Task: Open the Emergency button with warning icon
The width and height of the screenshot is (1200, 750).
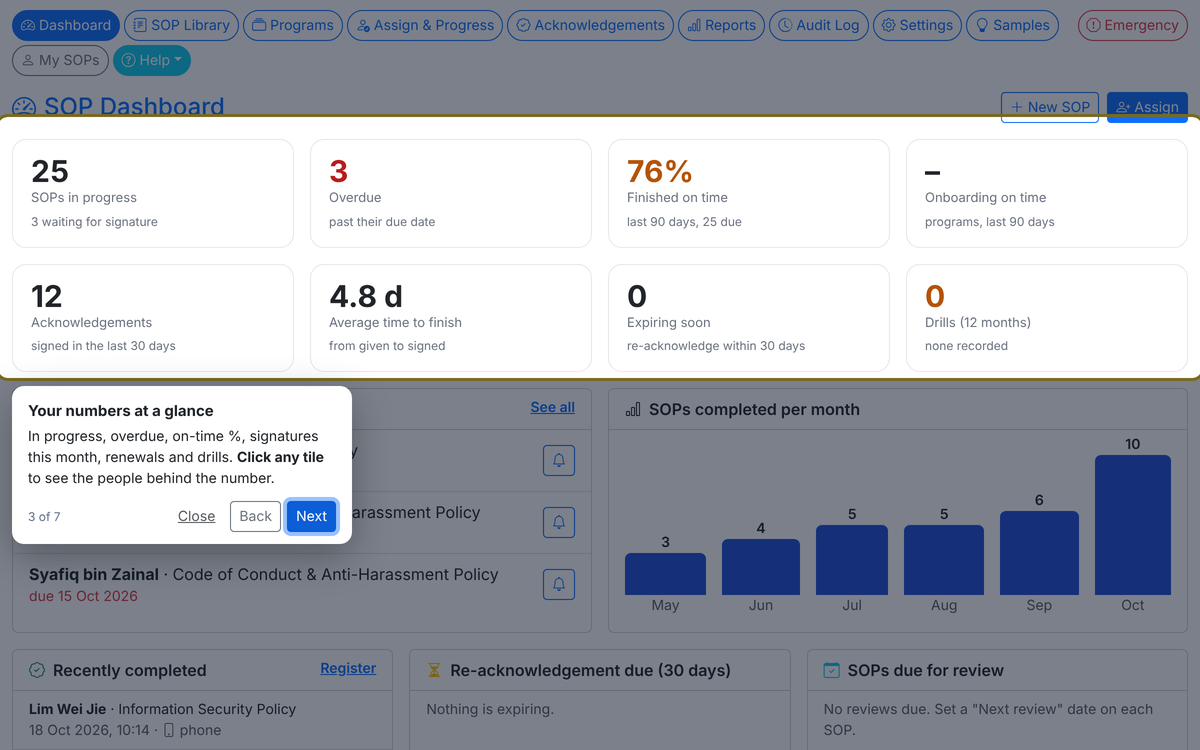Action: click(1132, 25)
